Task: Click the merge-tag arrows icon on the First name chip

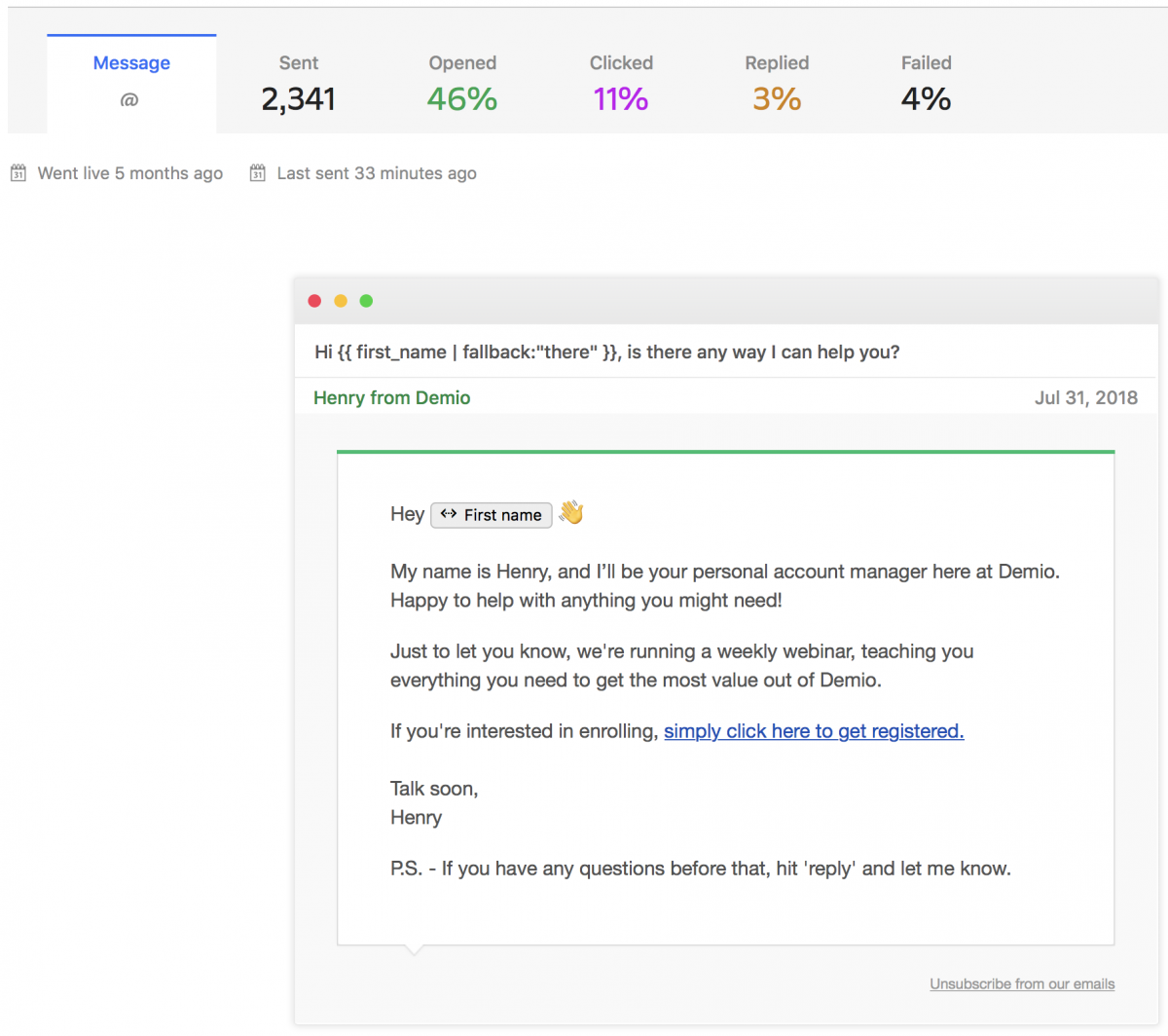Action: point(448,515)
